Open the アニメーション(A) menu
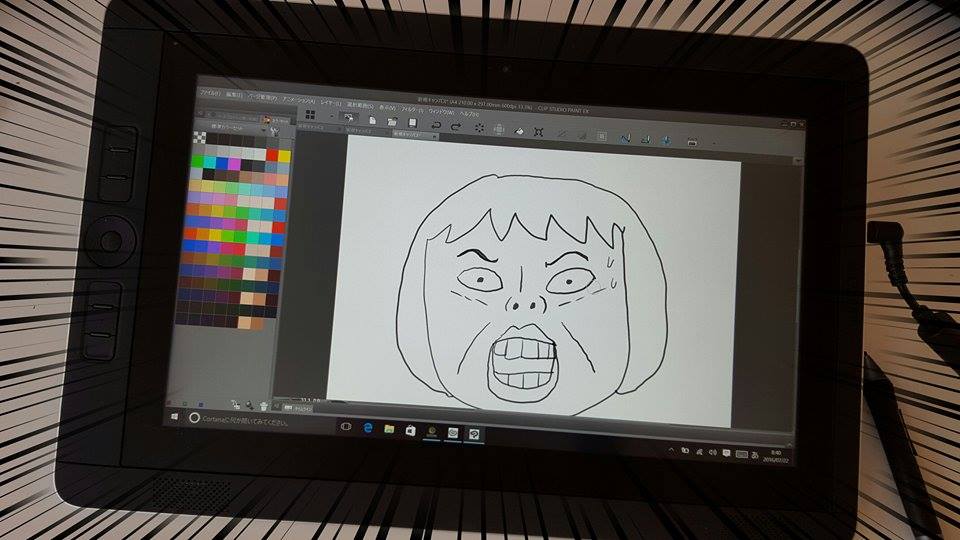 pyautogui.click(x=299, y=100)
